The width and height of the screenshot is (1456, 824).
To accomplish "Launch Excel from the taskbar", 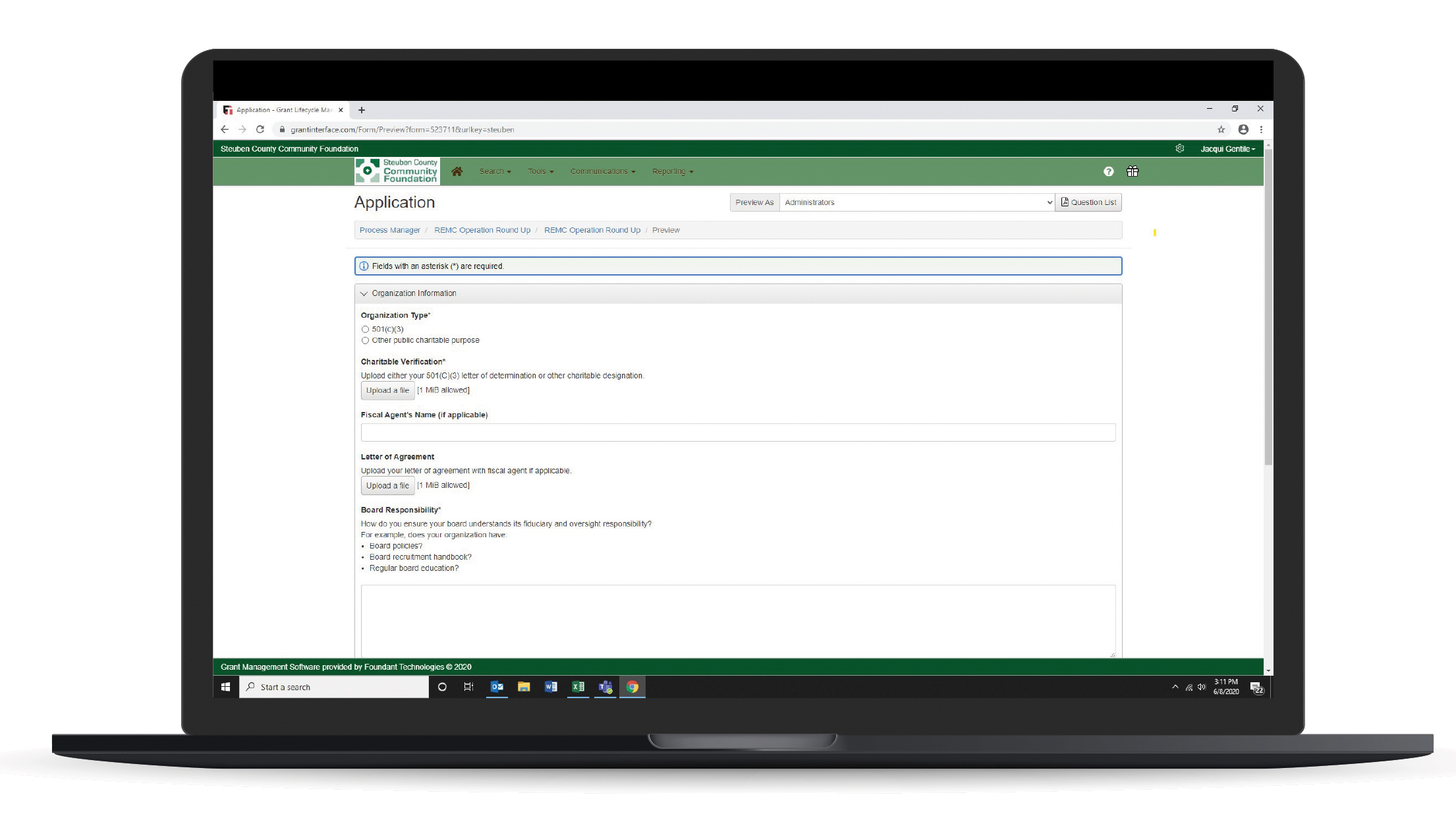I will tap(578, 687).
